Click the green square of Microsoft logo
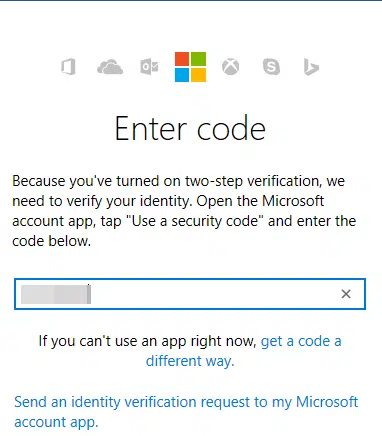The height and width of the screenshot is (436, 382). click(x=198, y=59)
